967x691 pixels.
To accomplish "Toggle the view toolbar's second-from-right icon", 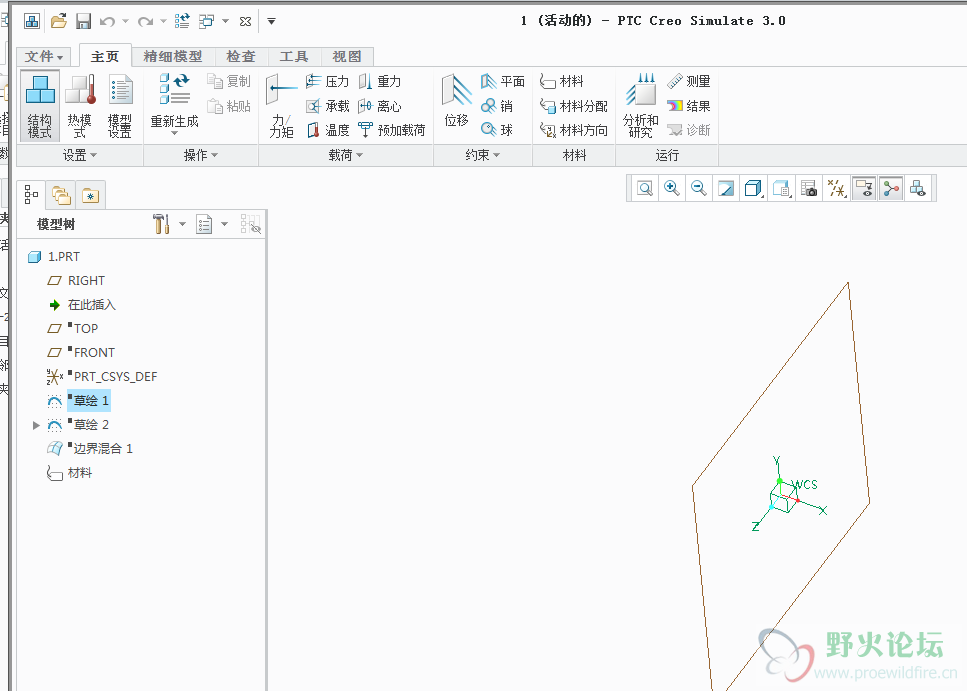I will (x=891, y=188).
